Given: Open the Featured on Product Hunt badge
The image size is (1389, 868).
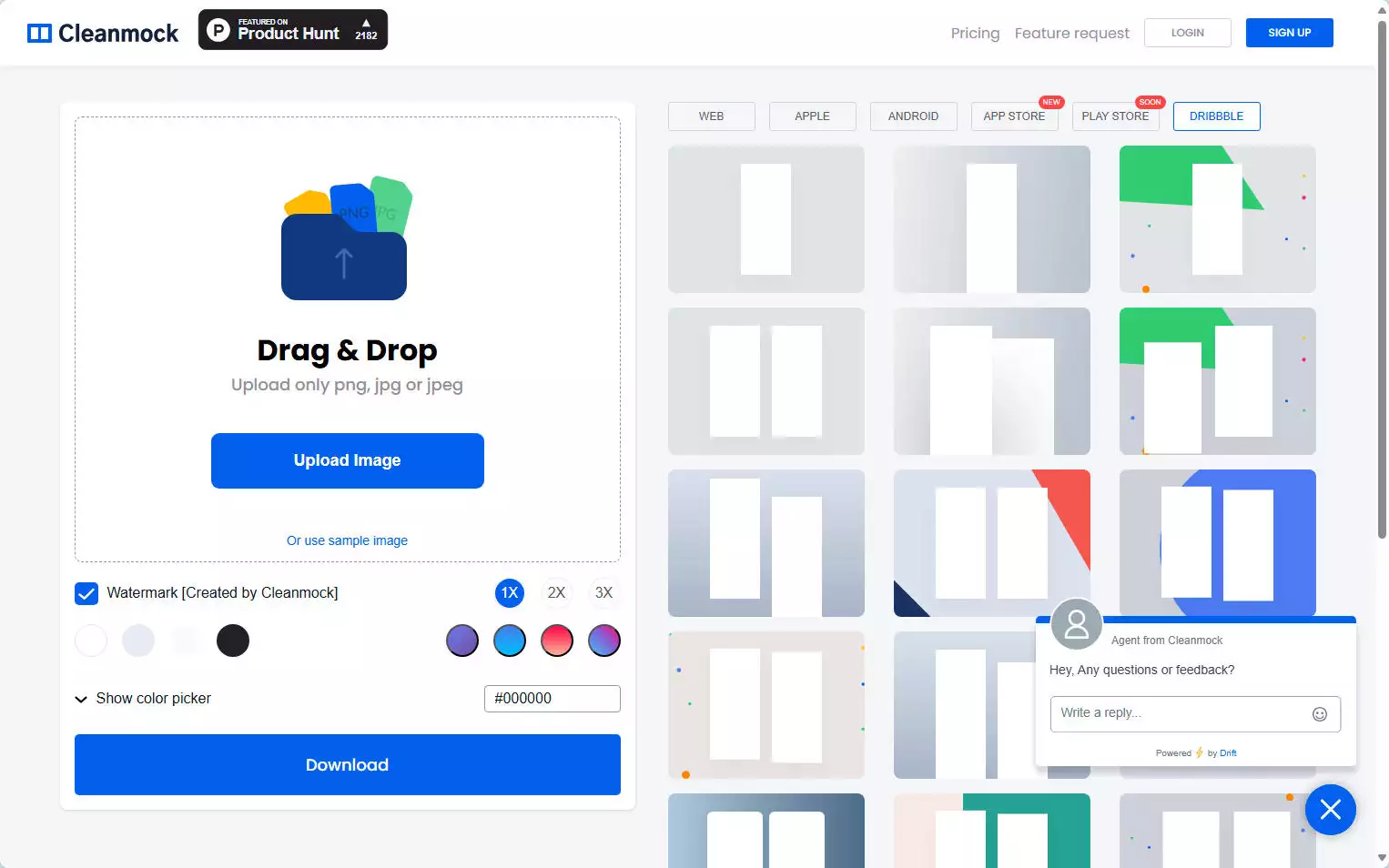Looking at the screenshot, I should [x=293, y=30].
